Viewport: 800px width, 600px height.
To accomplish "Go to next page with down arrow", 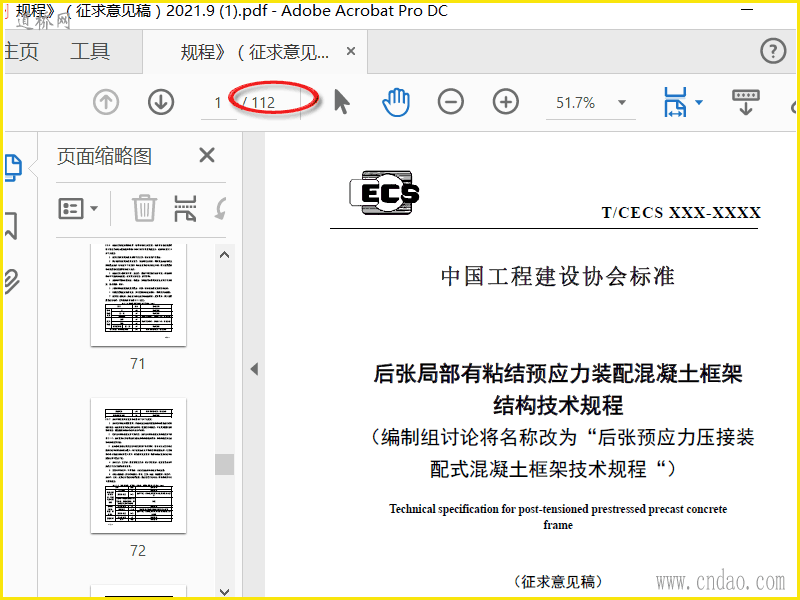I will click(x=161, y=102).
